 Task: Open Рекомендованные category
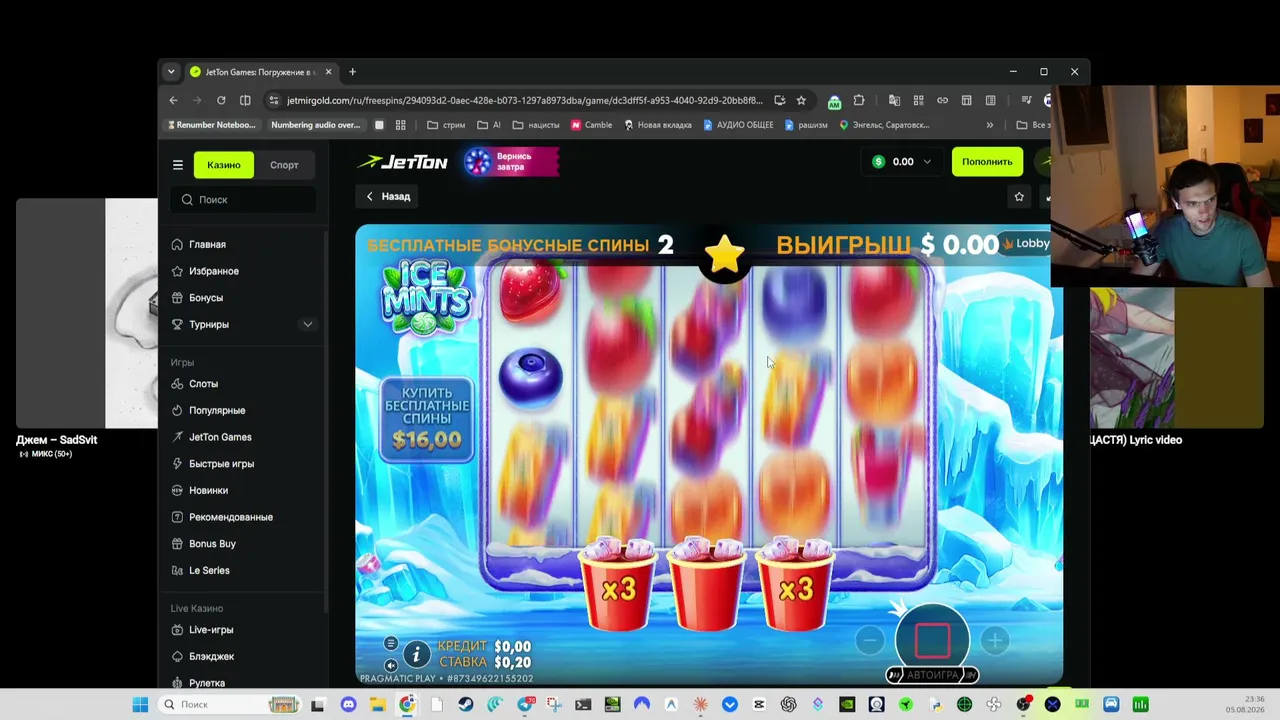pyautogui.click(x=230, y=517)
